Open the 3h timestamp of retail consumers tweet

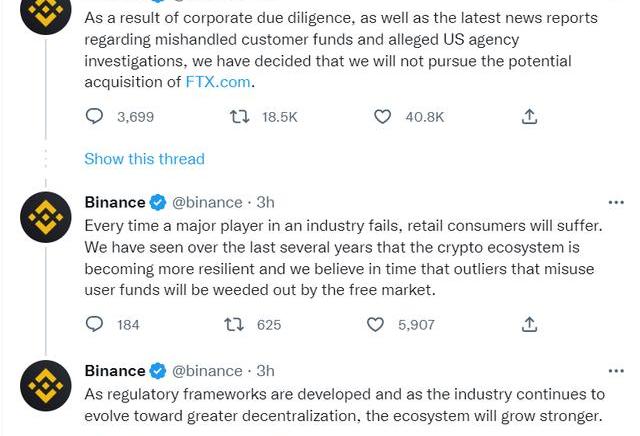click(x=265, y=203)
